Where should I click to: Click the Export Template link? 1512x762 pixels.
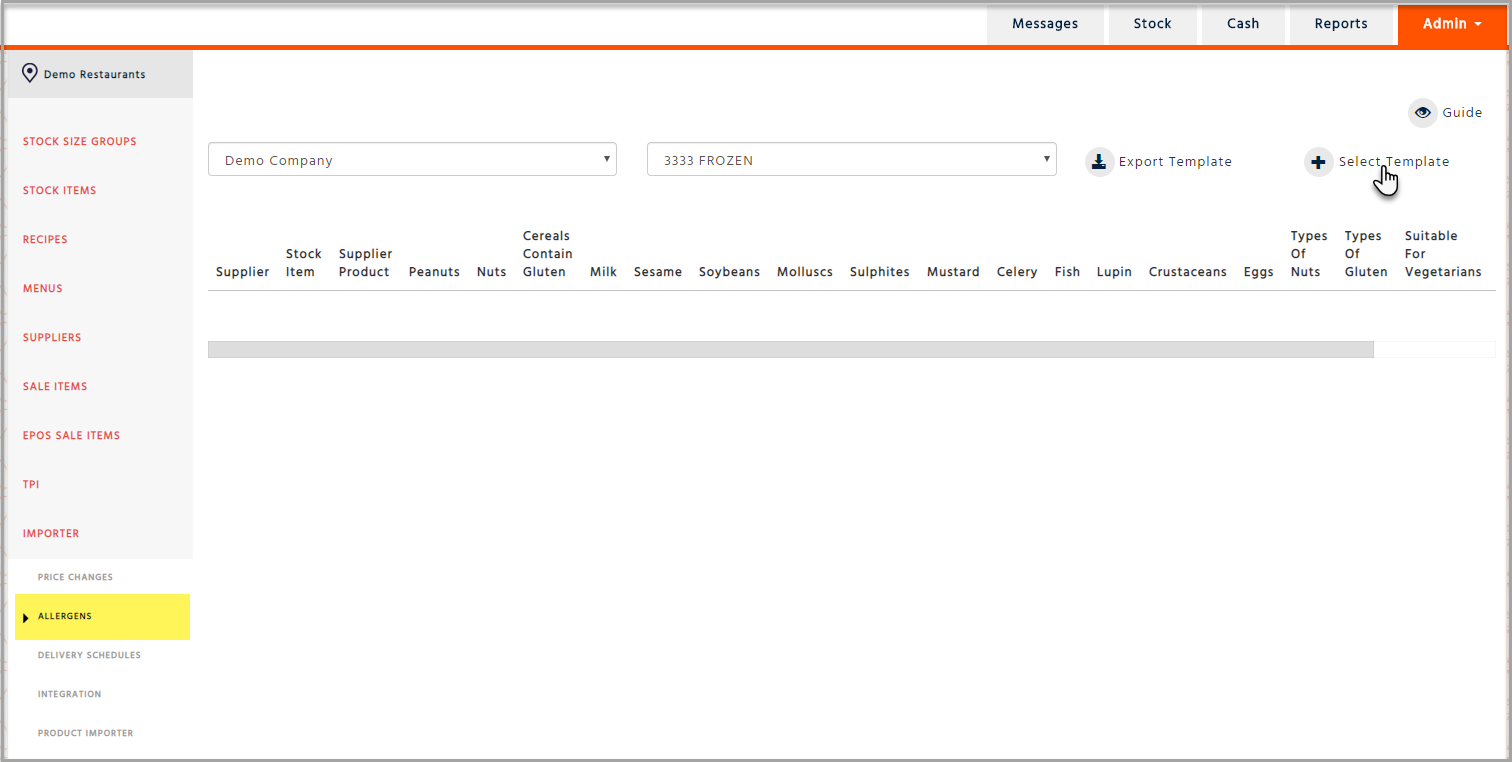tap(1175, 162)
